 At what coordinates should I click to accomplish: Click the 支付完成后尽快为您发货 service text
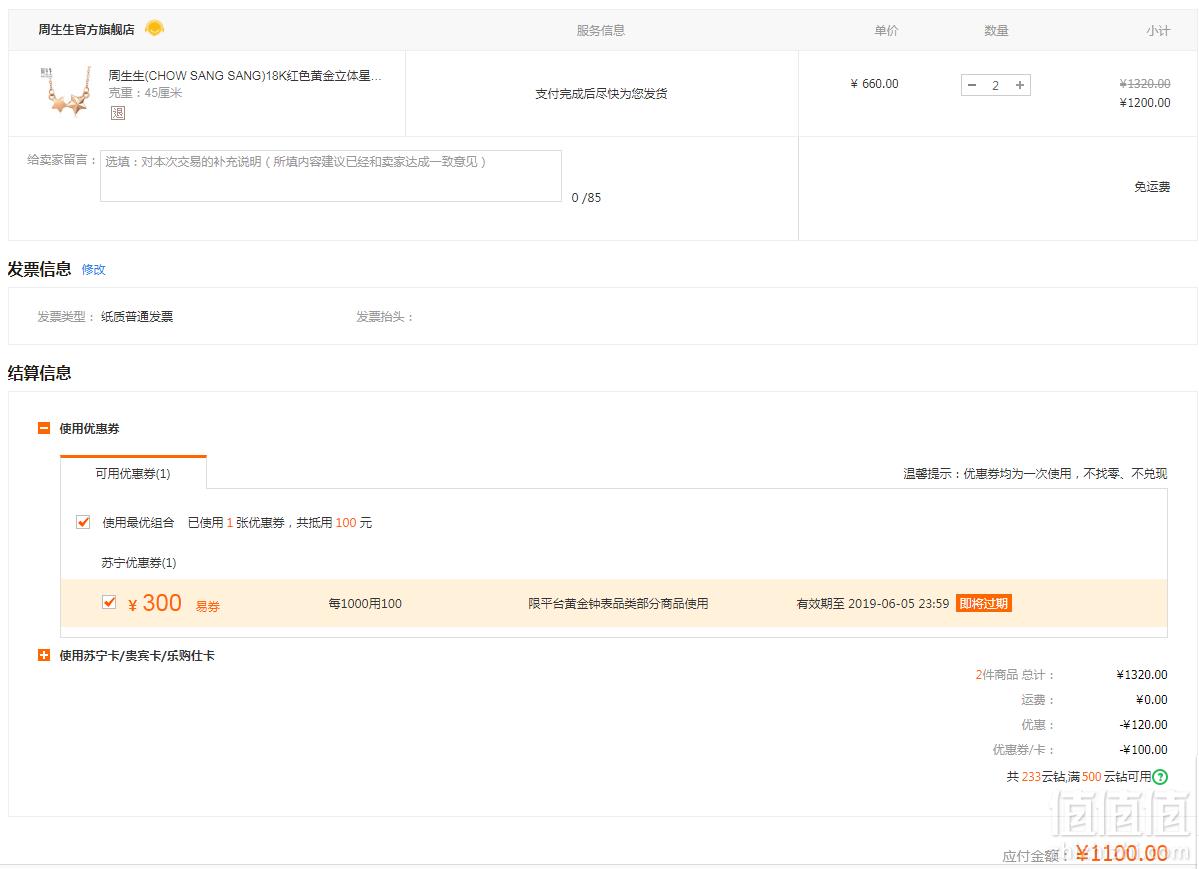[601, 93]
